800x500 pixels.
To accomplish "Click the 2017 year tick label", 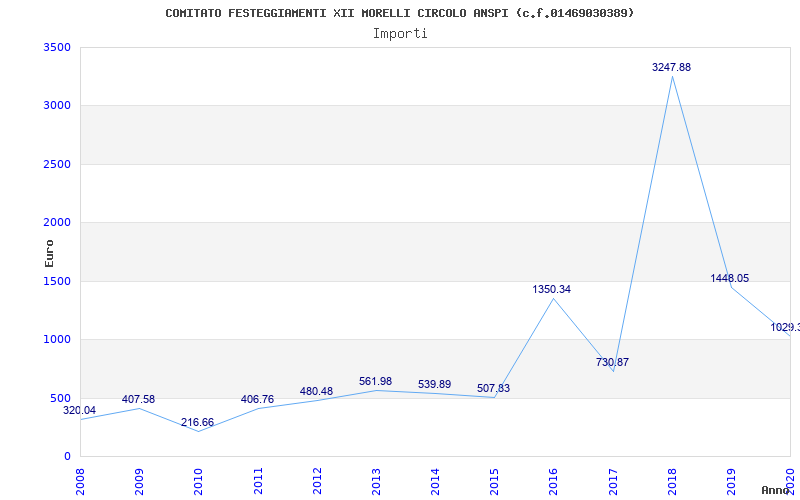I will click(x=613, y=481).
